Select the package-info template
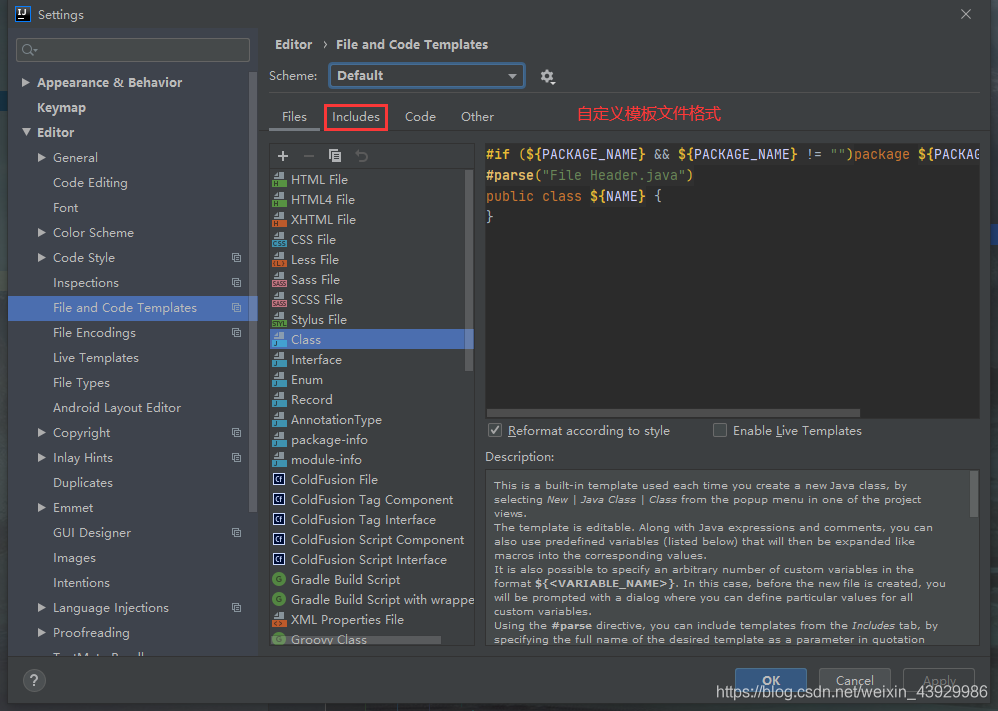This screenshot has width=998, height=711. point(329,440)
